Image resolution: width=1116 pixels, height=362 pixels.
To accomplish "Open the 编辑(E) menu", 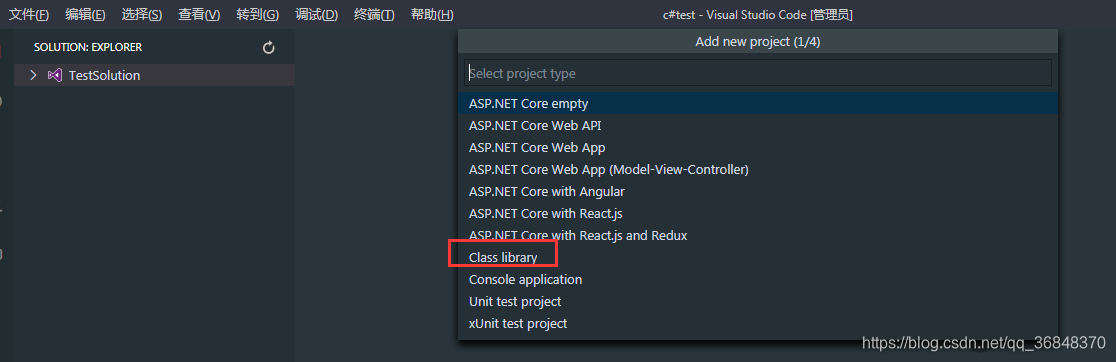I will click(85, 14).
